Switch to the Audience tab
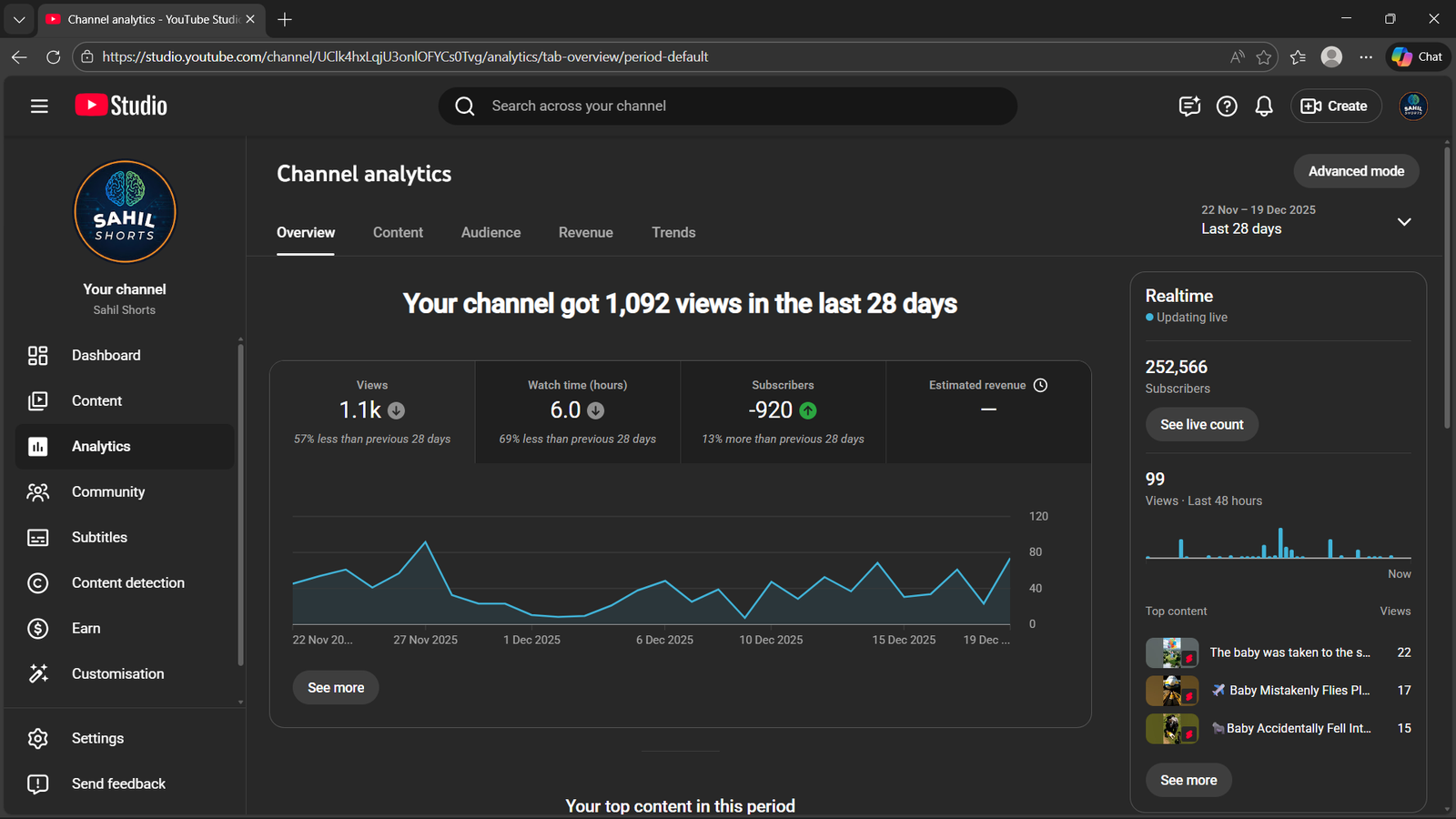The height and width of the screenshot is (819, 1456). [490, 233]
